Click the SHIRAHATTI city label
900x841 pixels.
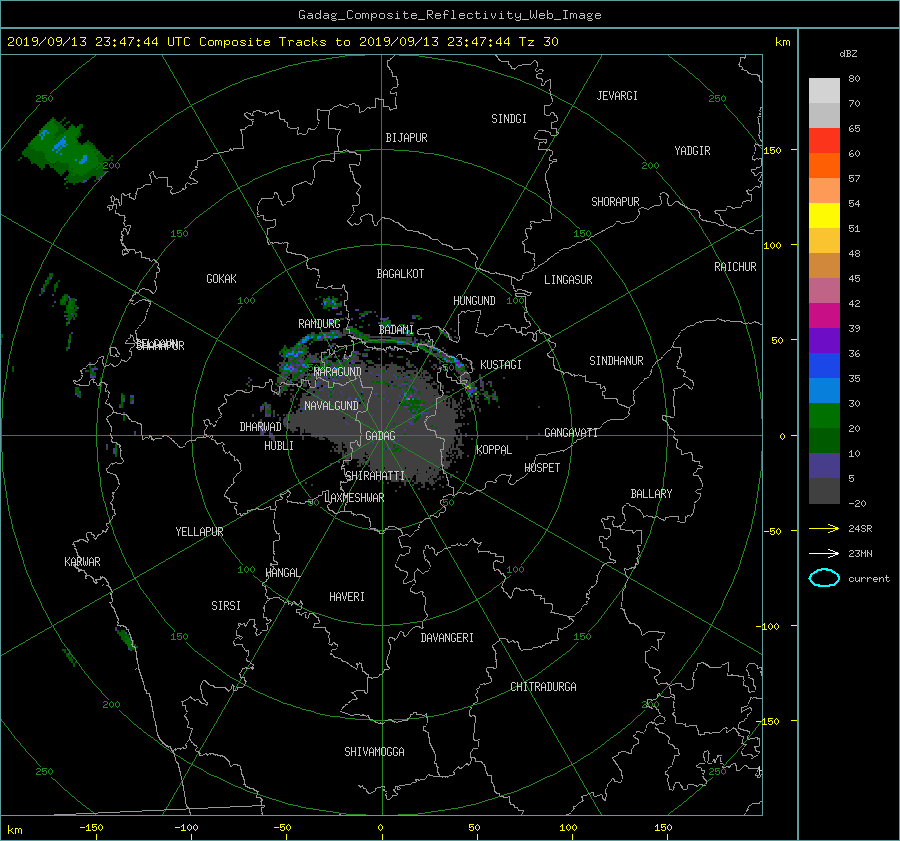(x=375, y=476)
